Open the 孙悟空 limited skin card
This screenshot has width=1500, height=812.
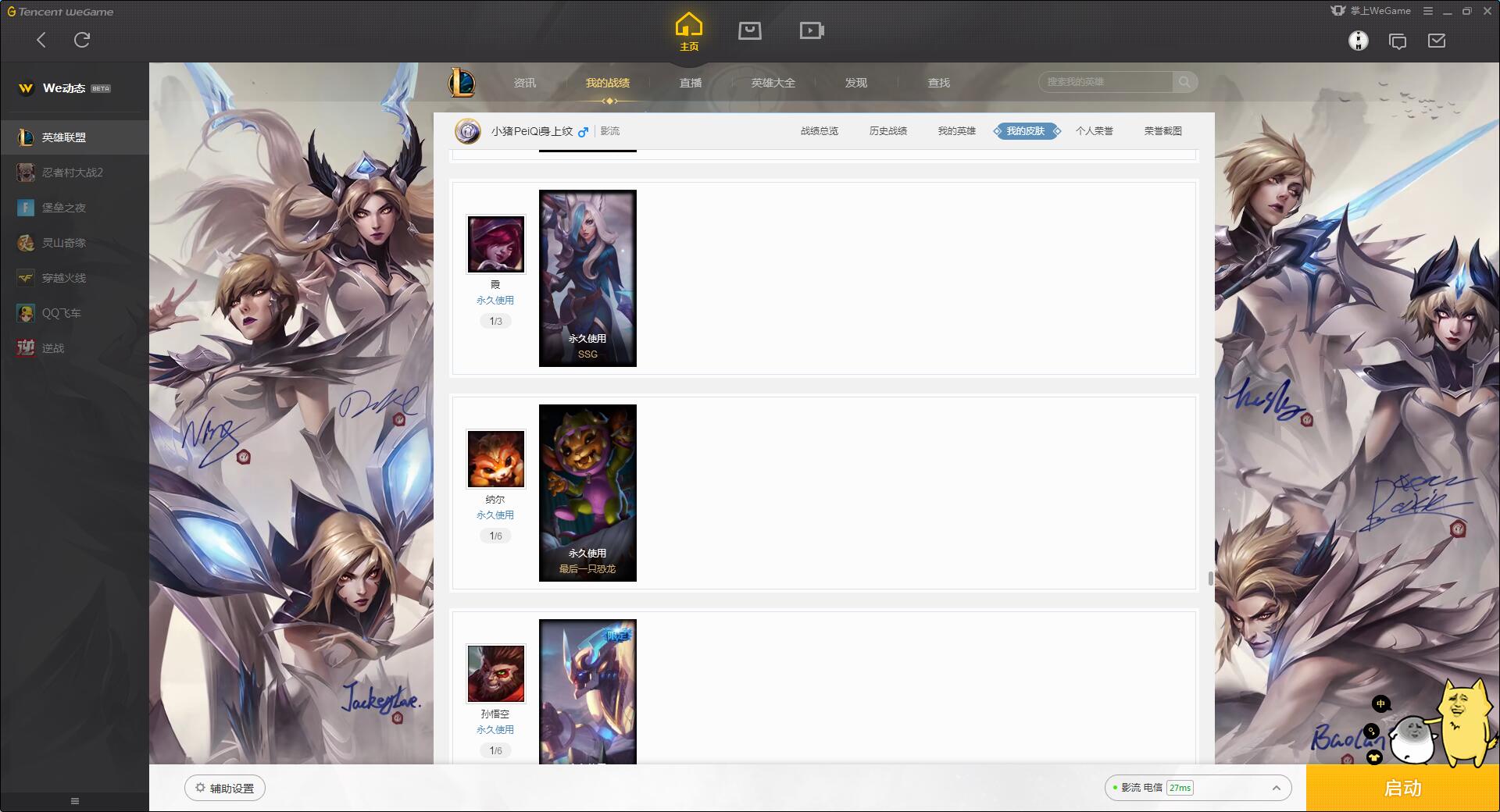click(587, 692)
